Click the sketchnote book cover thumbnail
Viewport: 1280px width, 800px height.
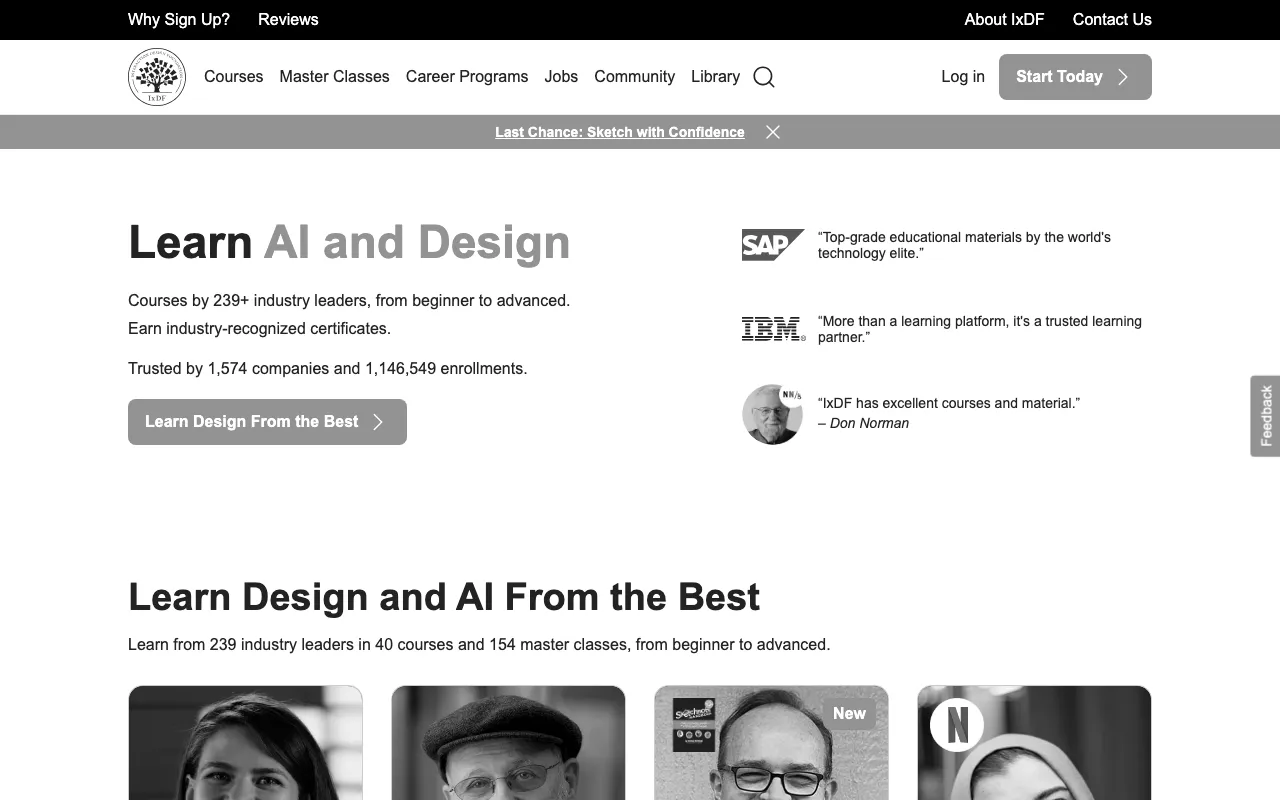(694, 725)
